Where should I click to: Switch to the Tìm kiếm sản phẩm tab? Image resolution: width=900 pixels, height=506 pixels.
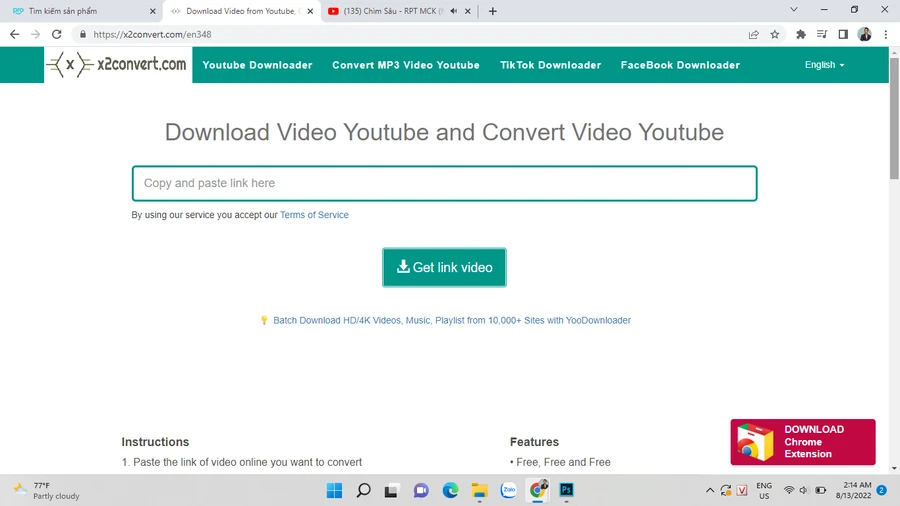click(80, 11)
